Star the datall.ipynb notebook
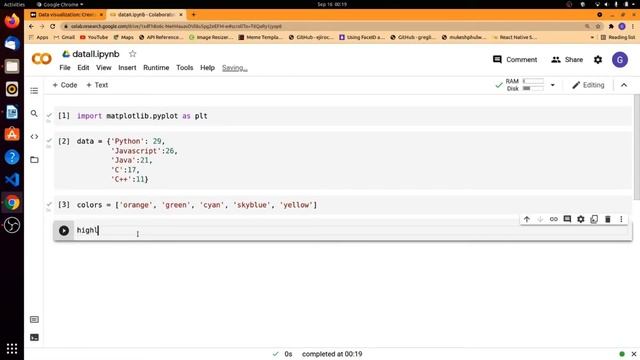The height and width of the screenshot is (360, 640). 132,54
